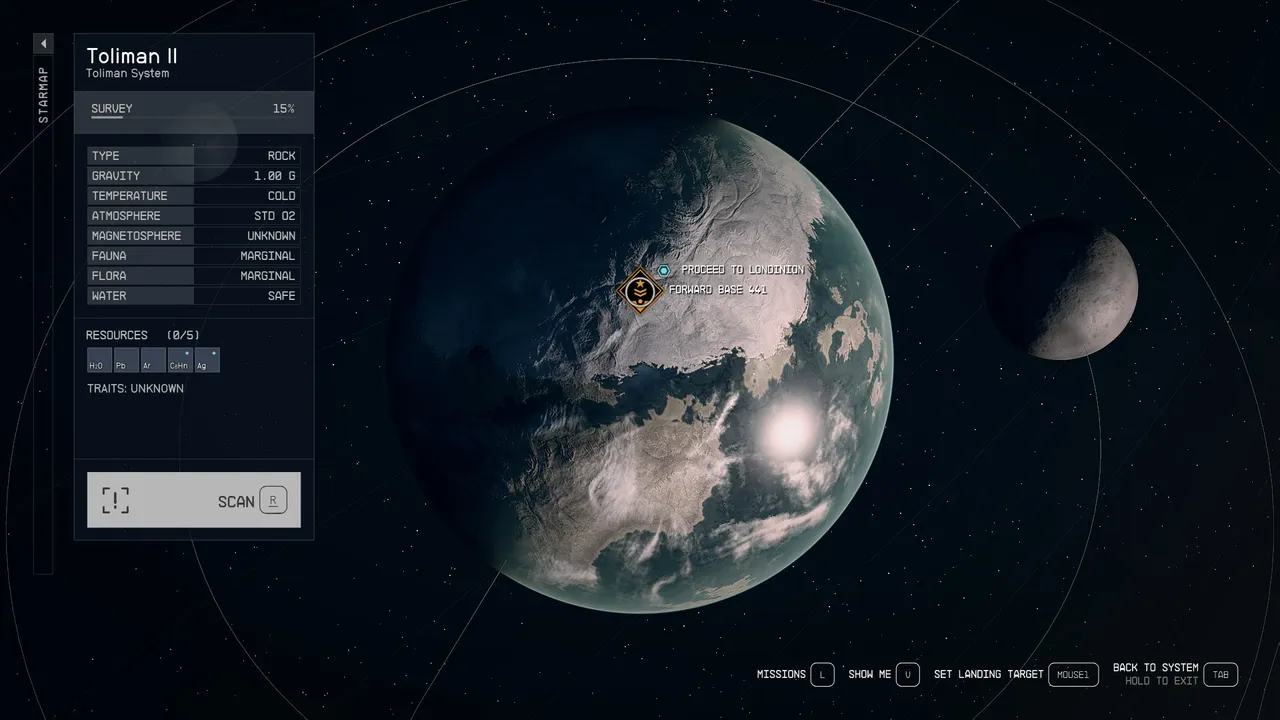Click the FLORA MARGINAL row
Viewport: 1280px width, 720px height.
pyautogui.click(x=193, y=276)
